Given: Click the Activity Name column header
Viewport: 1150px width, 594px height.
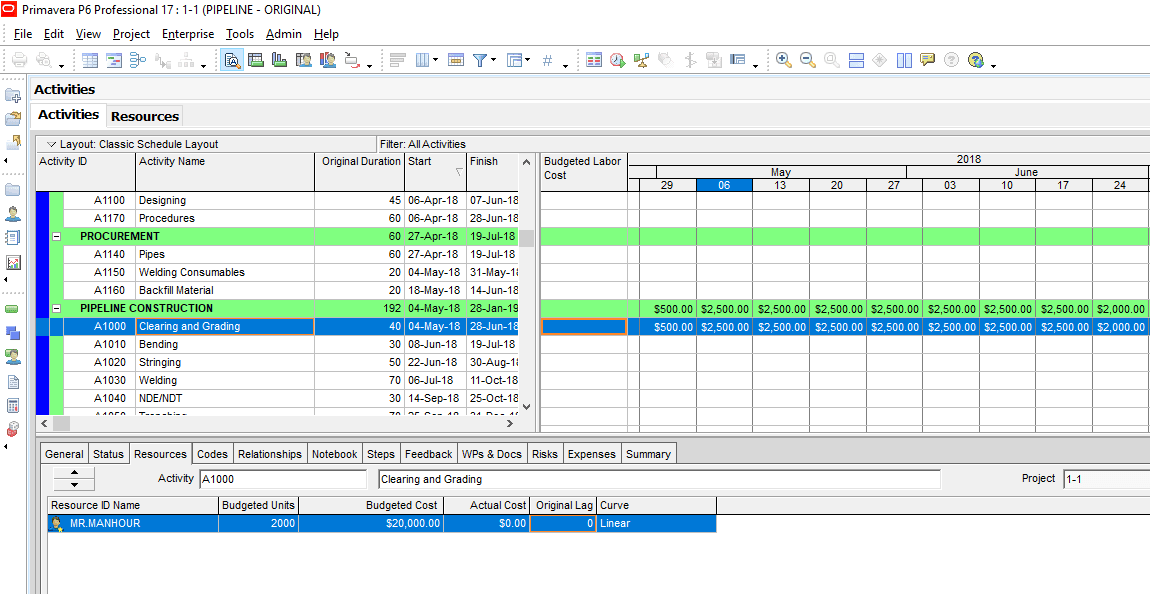Looking at the screenshot, I should pyautogui.click(x=225, y=172).
